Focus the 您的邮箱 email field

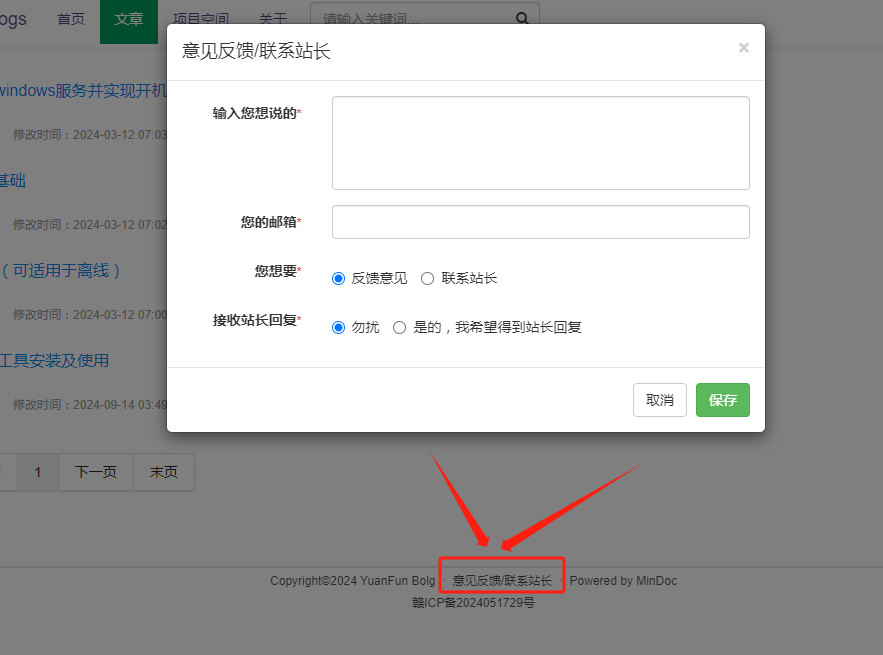pyautogui.click(x=540, y=222)
